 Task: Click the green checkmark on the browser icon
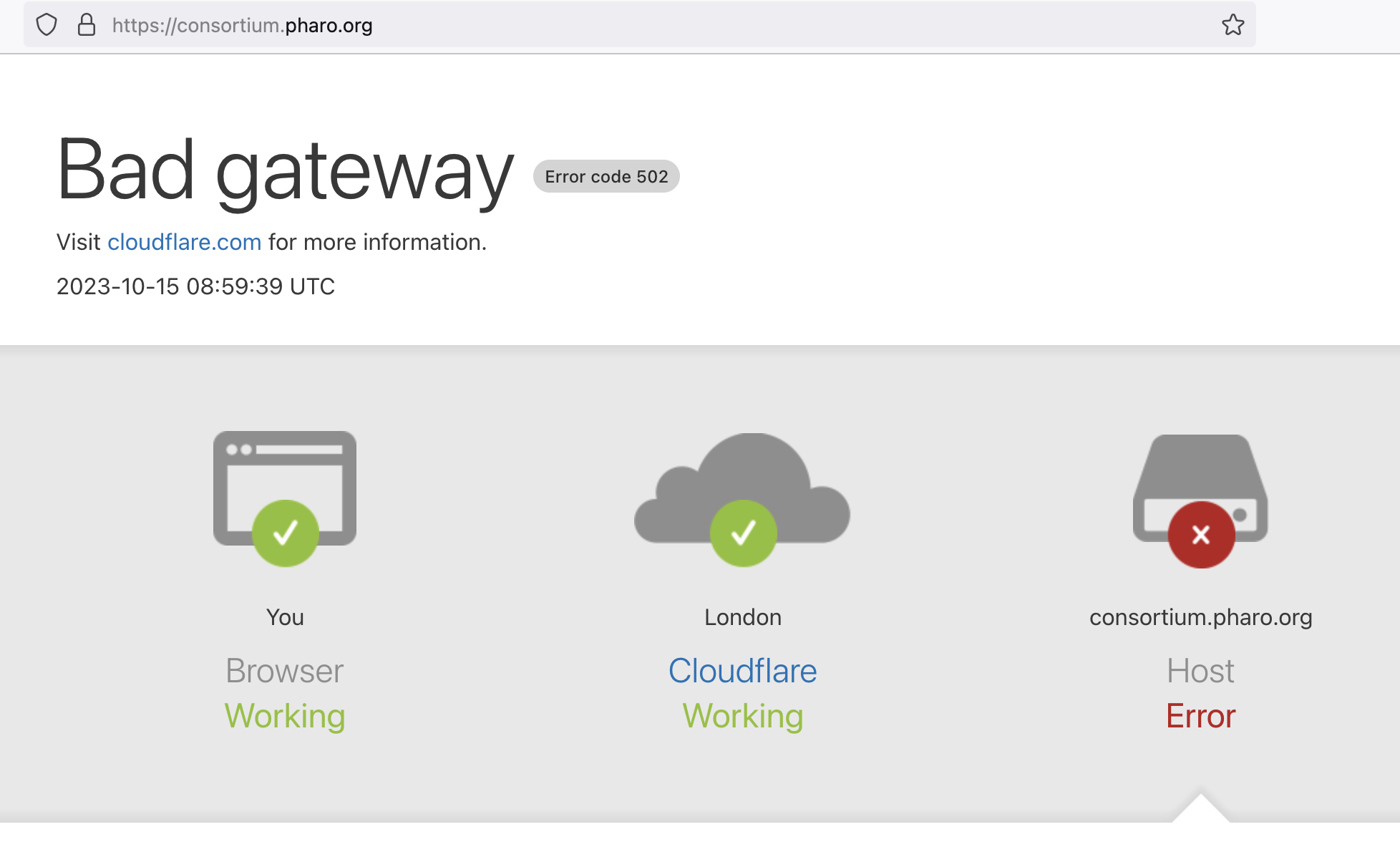285,533
